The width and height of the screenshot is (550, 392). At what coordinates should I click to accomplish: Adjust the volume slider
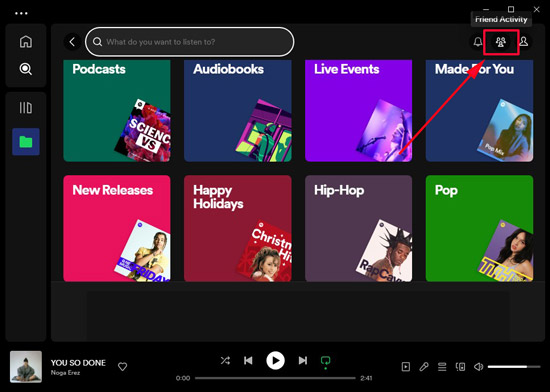click(514, 367)
